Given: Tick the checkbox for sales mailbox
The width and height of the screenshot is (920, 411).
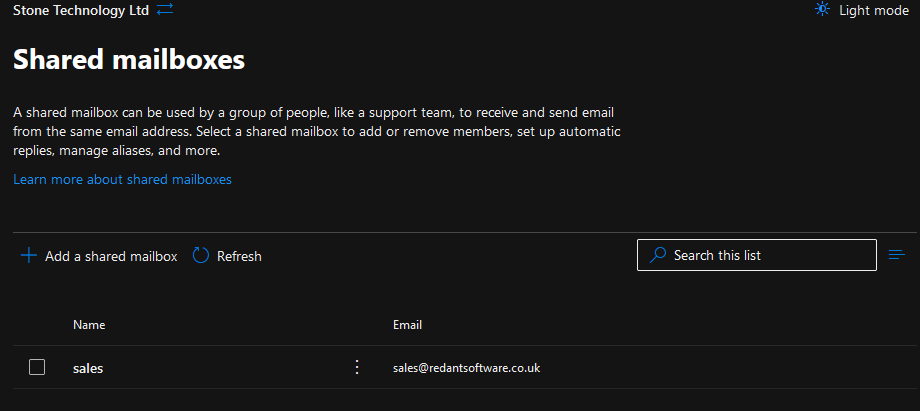Looking at the screenshot, I should (x=37, y=367).
